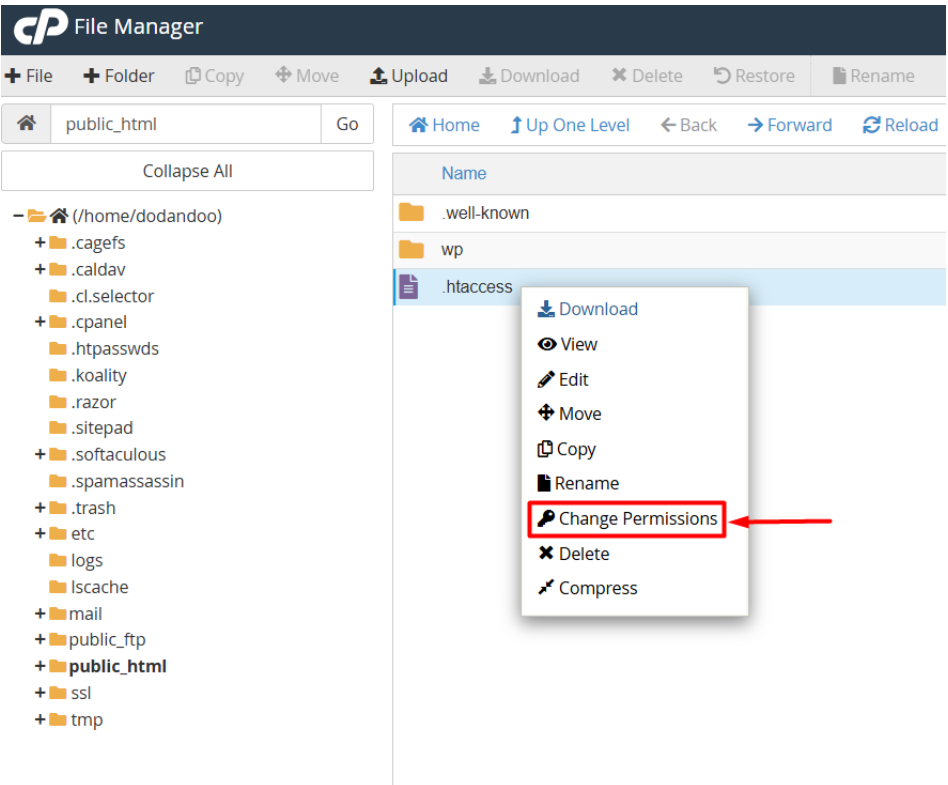The image size is (948, 785).
Task: Go Up One Level
Action: point(569,125)
